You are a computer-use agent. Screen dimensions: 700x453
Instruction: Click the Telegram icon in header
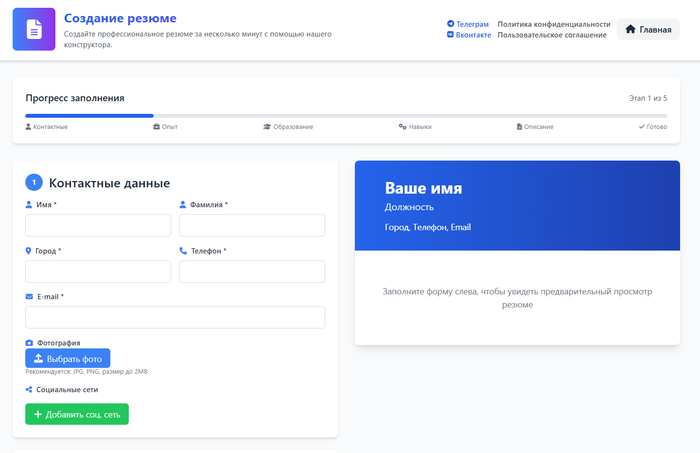pos(450,23)
